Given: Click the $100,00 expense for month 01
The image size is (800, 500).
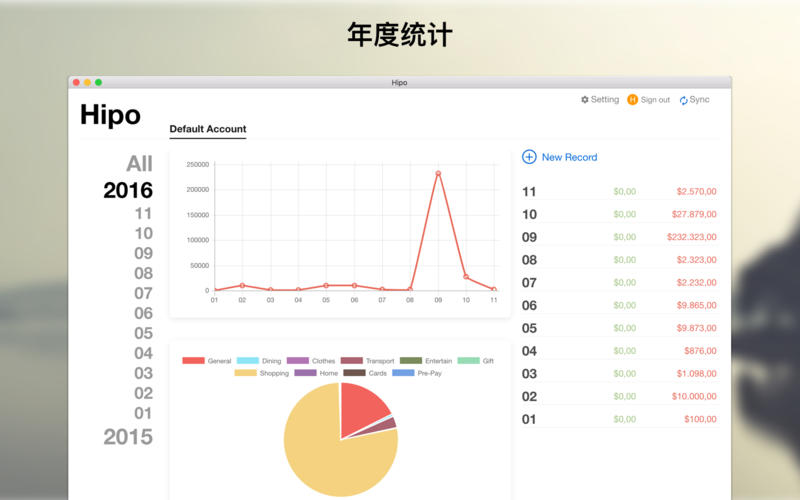Looking at the screenshot, I should 700,419.
